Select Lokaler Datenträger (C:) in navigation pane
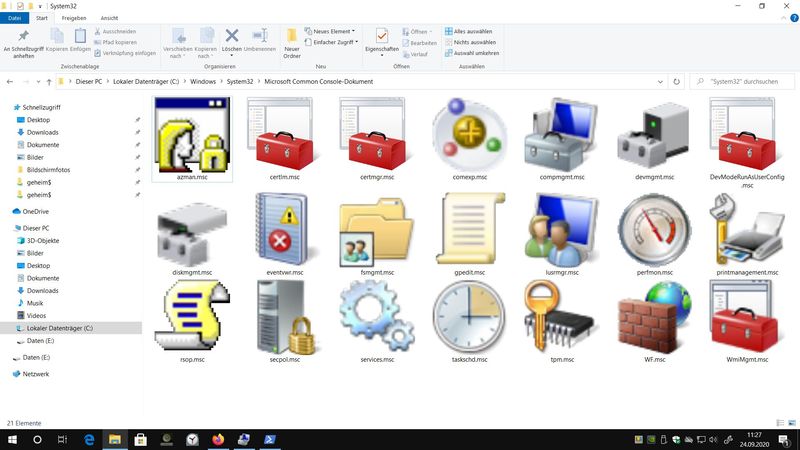800x450 pixels. coord(71,328)
